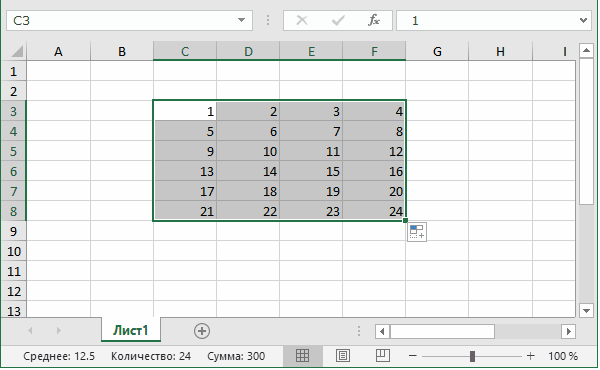Click cell containing 11
Screen dimensions: 600x370
click(311, 151)
